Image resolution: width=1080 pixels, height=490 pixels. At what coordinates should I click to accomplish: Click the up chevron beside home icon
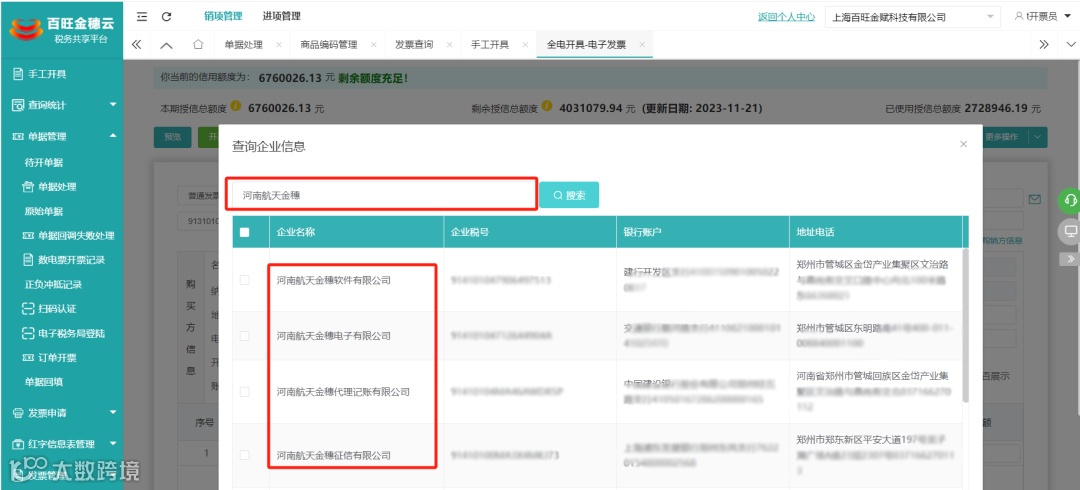[x=167, y=45]
